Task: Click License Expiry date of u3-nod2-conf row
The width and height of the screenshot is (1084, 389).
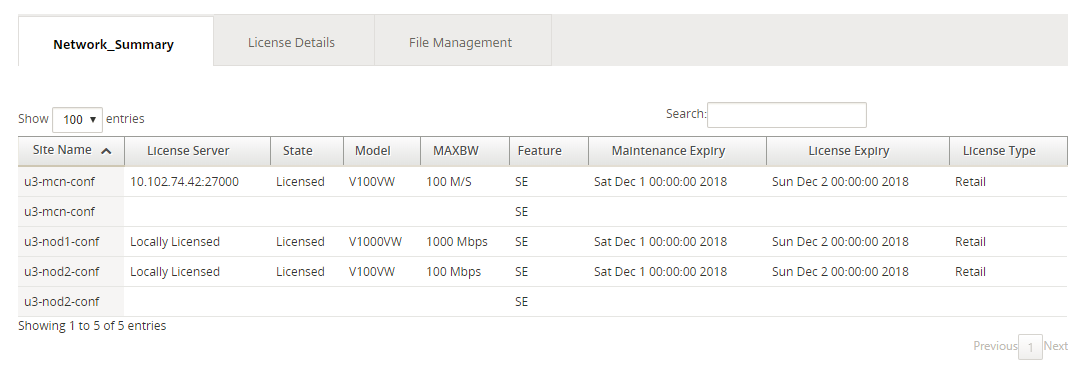Action: pyautogui.click(x=840, y=272)
